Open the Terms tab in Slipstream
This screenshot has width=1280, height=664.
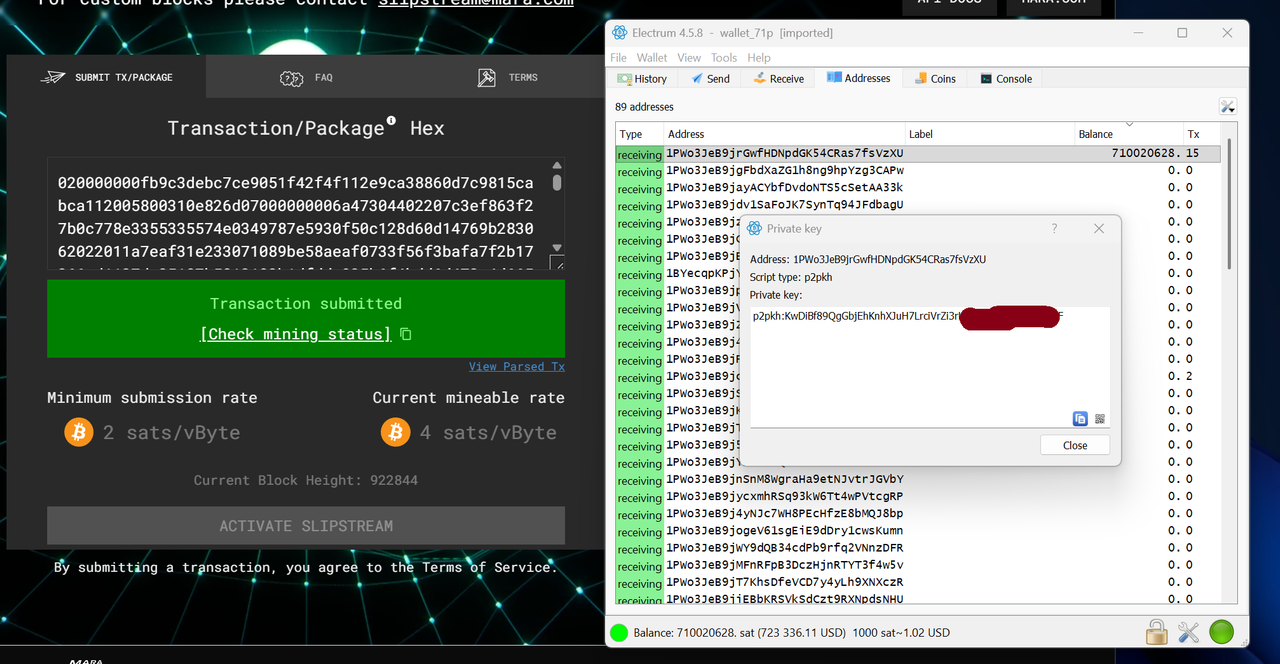[x=507, y=77]
